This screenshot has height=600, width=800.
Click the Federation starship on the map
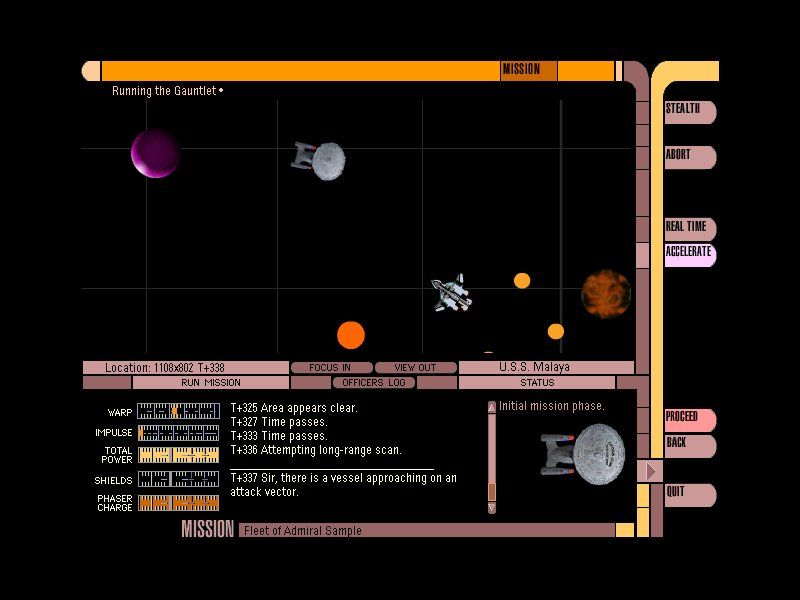pos(319,160)
